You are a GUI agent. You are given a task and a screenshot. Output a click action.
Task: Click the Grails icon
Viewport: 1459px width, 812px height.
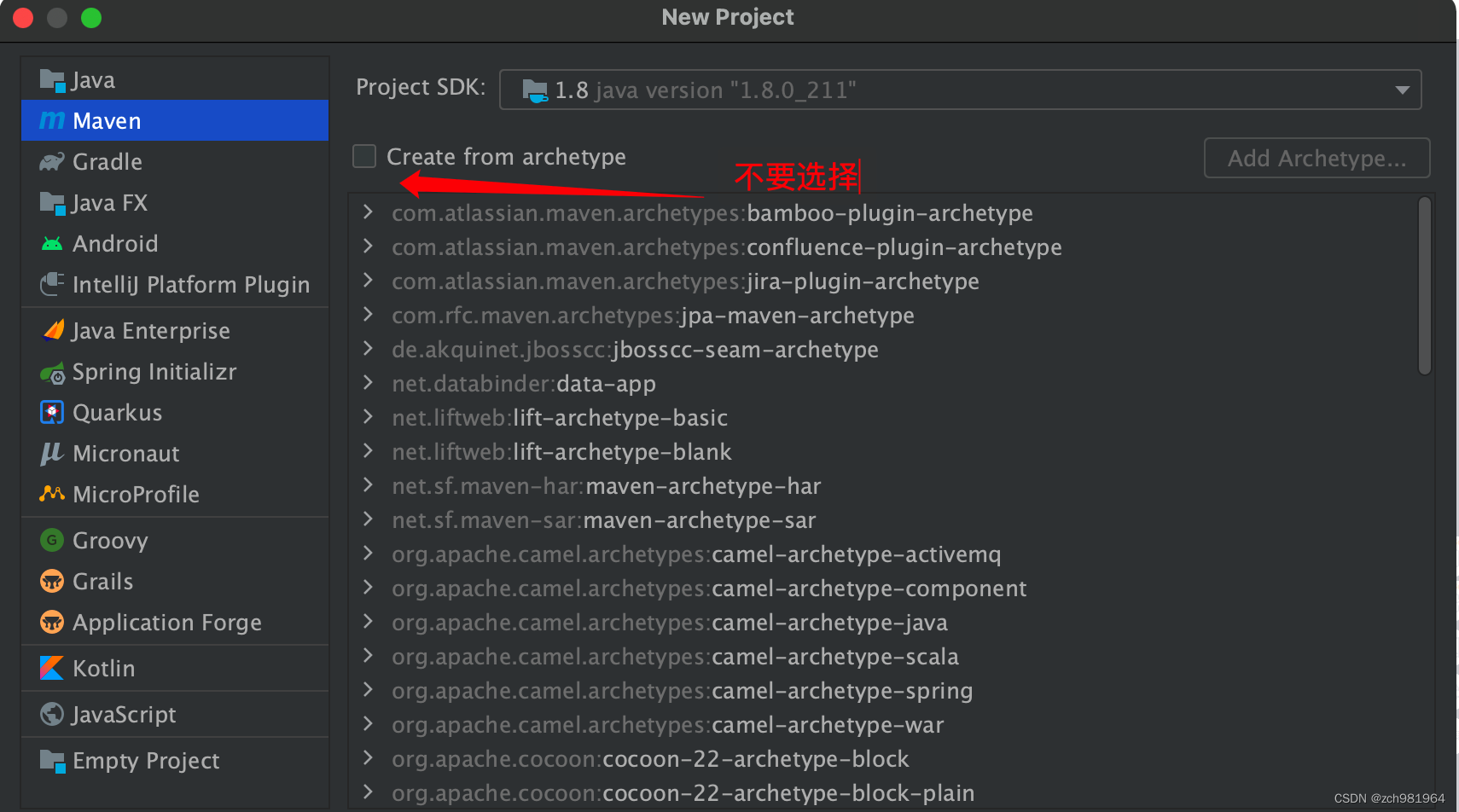pos(52,581)
